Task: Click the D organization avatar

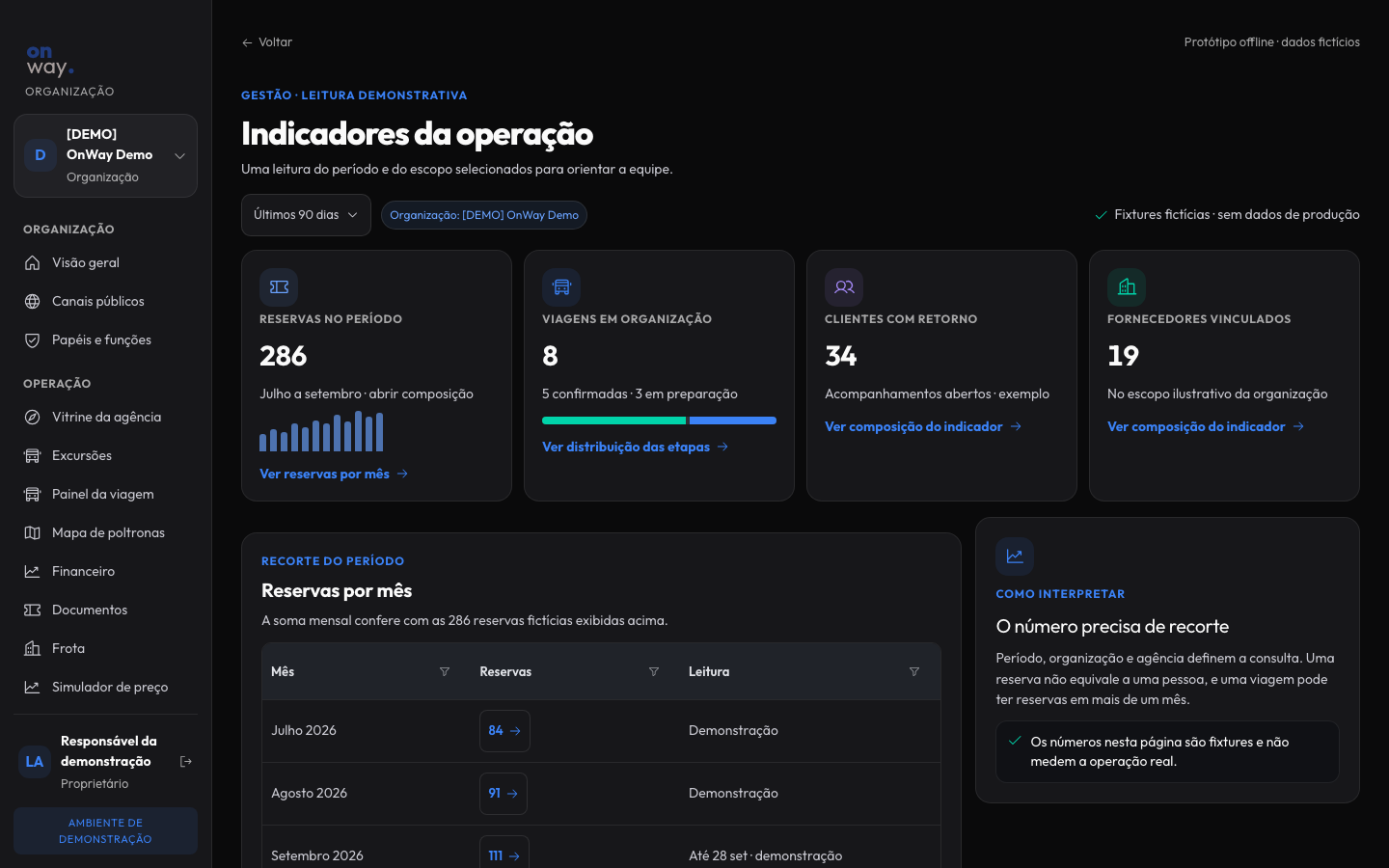Action: [41, 155]
